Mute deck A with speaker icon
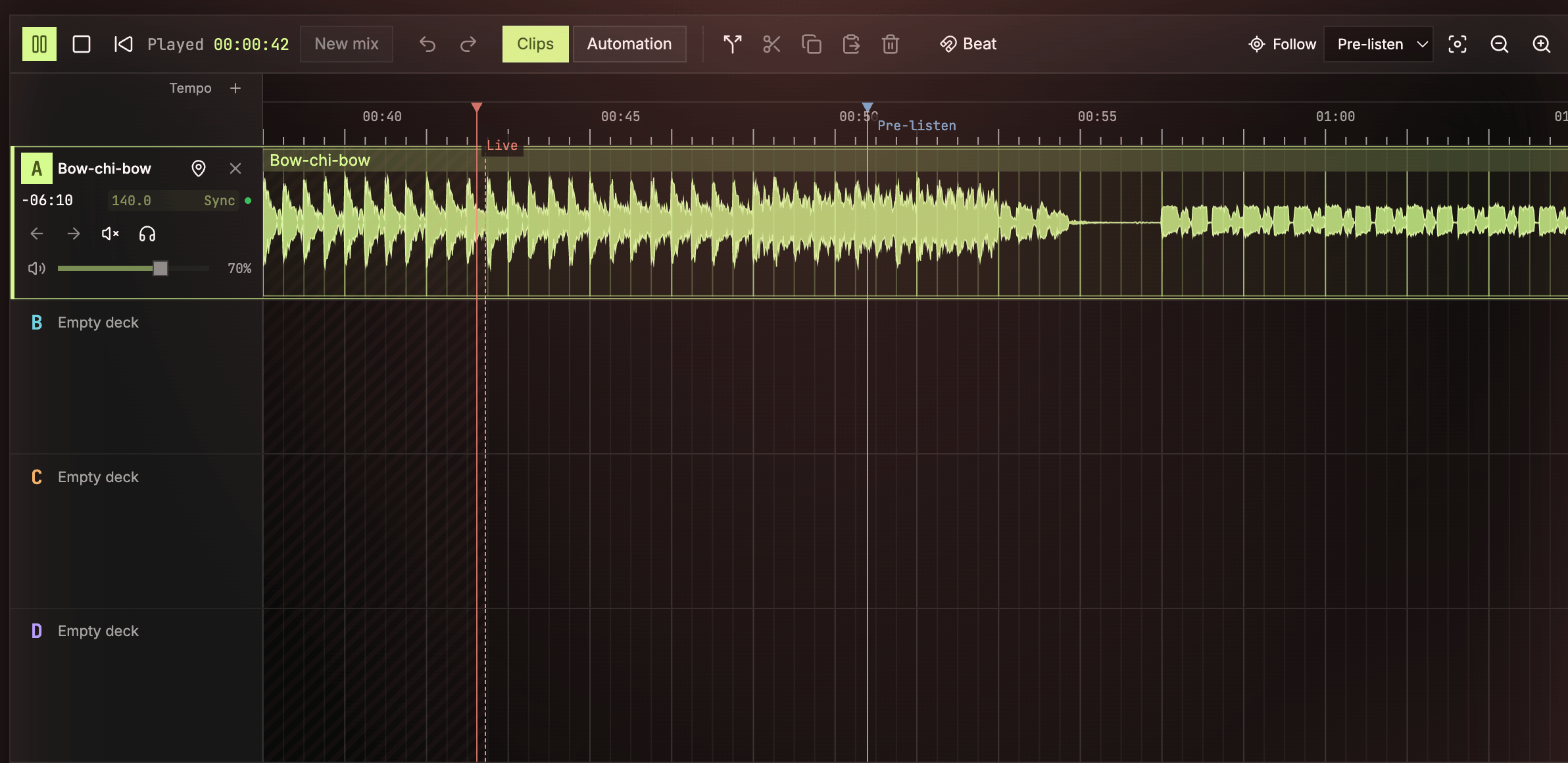 [110, 234]
